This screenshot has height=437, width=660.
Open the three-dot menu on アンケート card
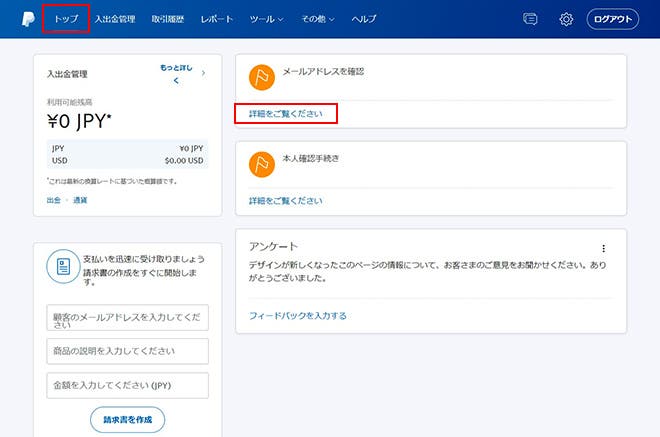(604, 248)
